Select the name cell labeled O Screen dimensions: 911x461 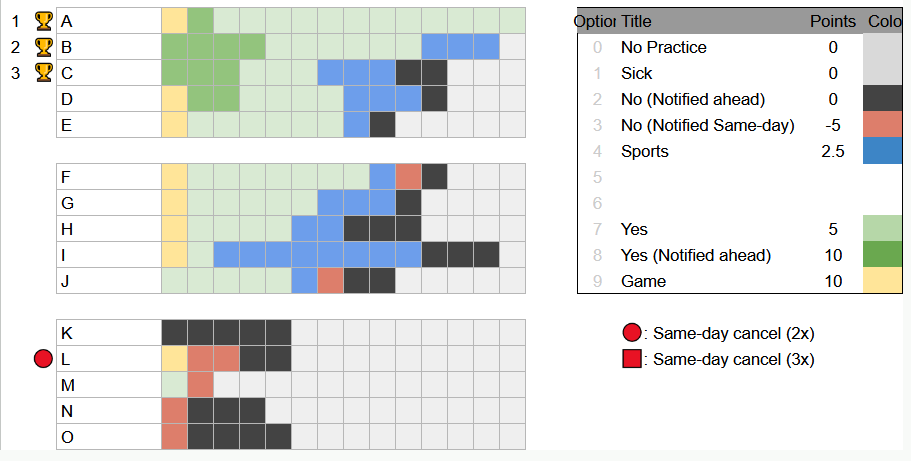pyautogui.click(x=109, y=437)
